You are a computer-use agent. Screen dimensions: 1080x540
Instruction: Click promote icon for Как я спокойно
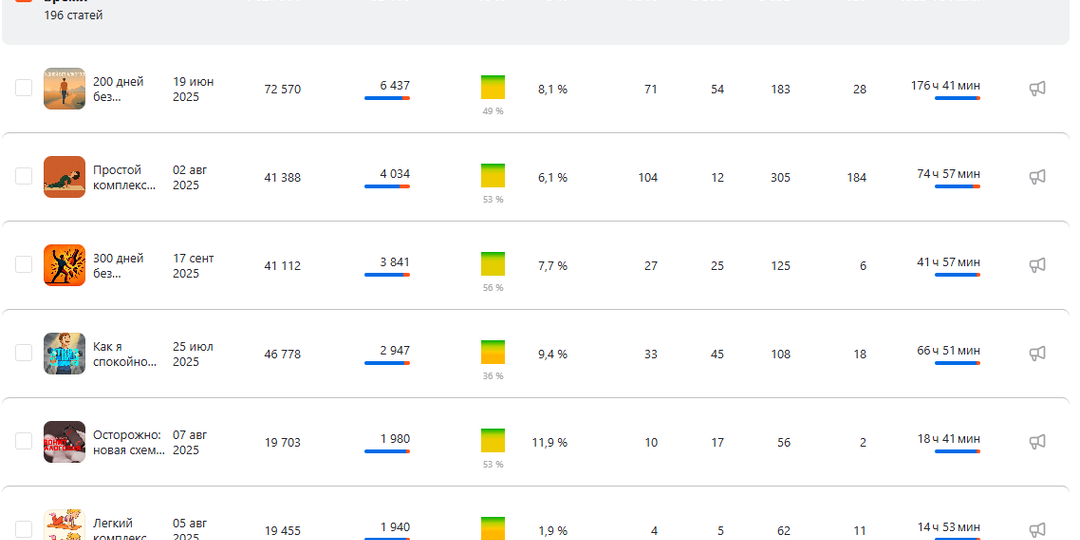1037,353
